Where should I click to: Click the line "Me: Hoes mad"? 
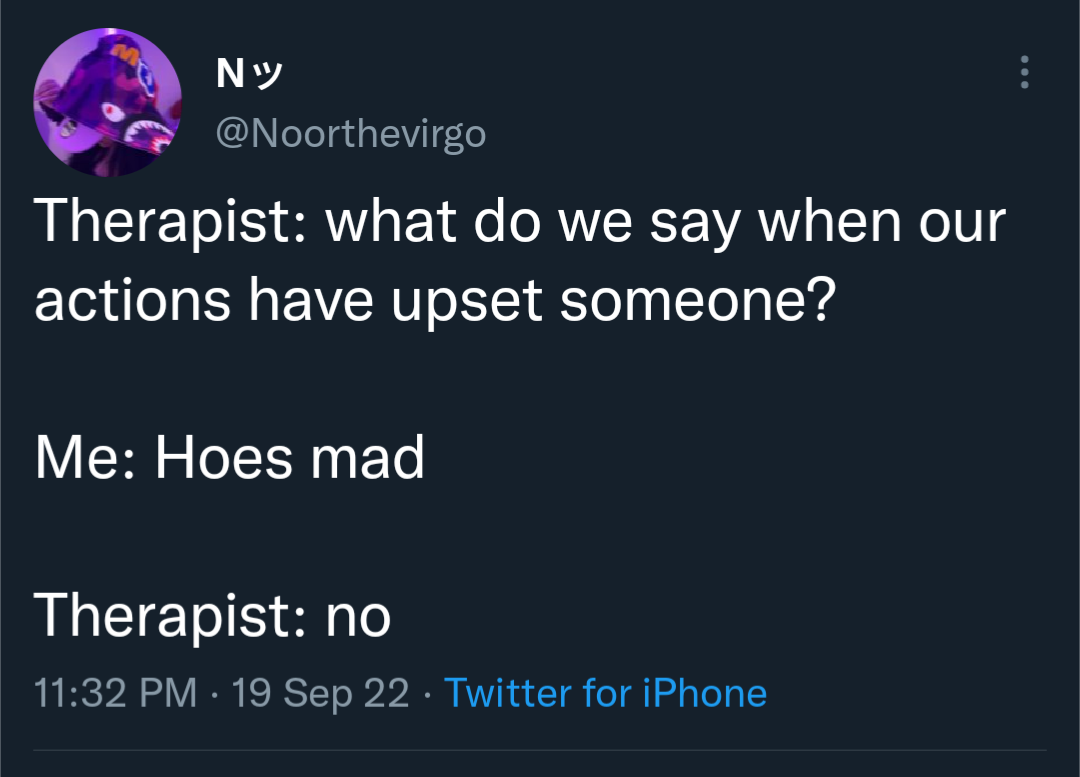click(x=229, y=457)
